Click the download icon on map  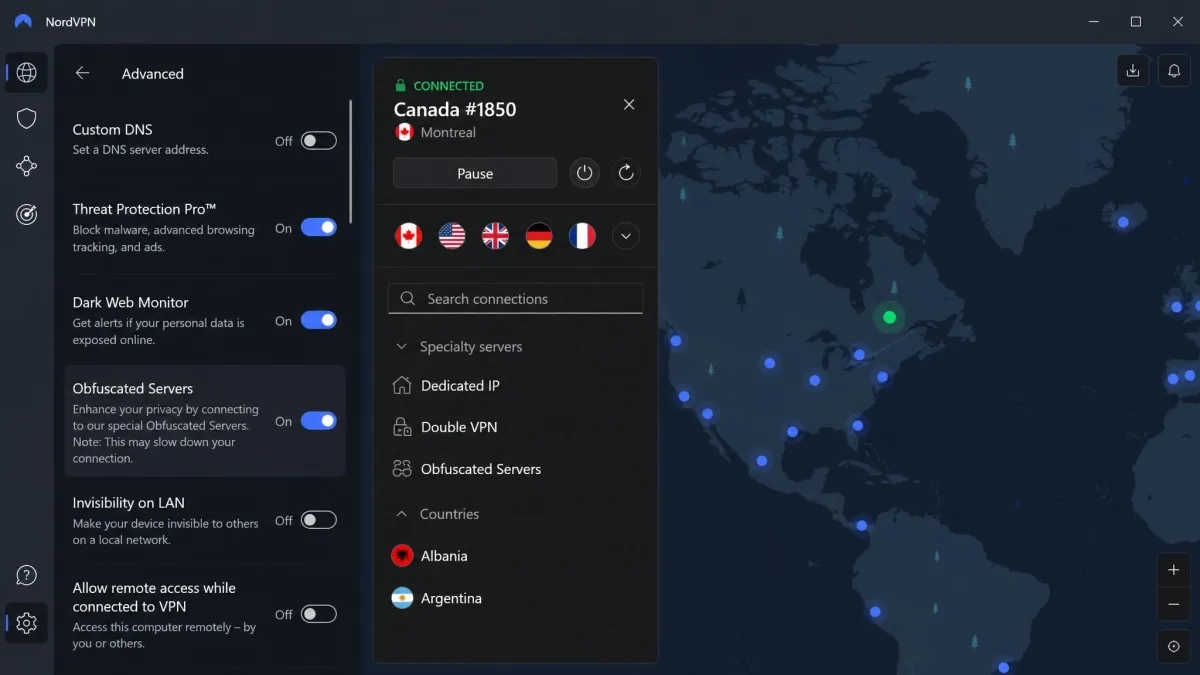click(1133, 70)
